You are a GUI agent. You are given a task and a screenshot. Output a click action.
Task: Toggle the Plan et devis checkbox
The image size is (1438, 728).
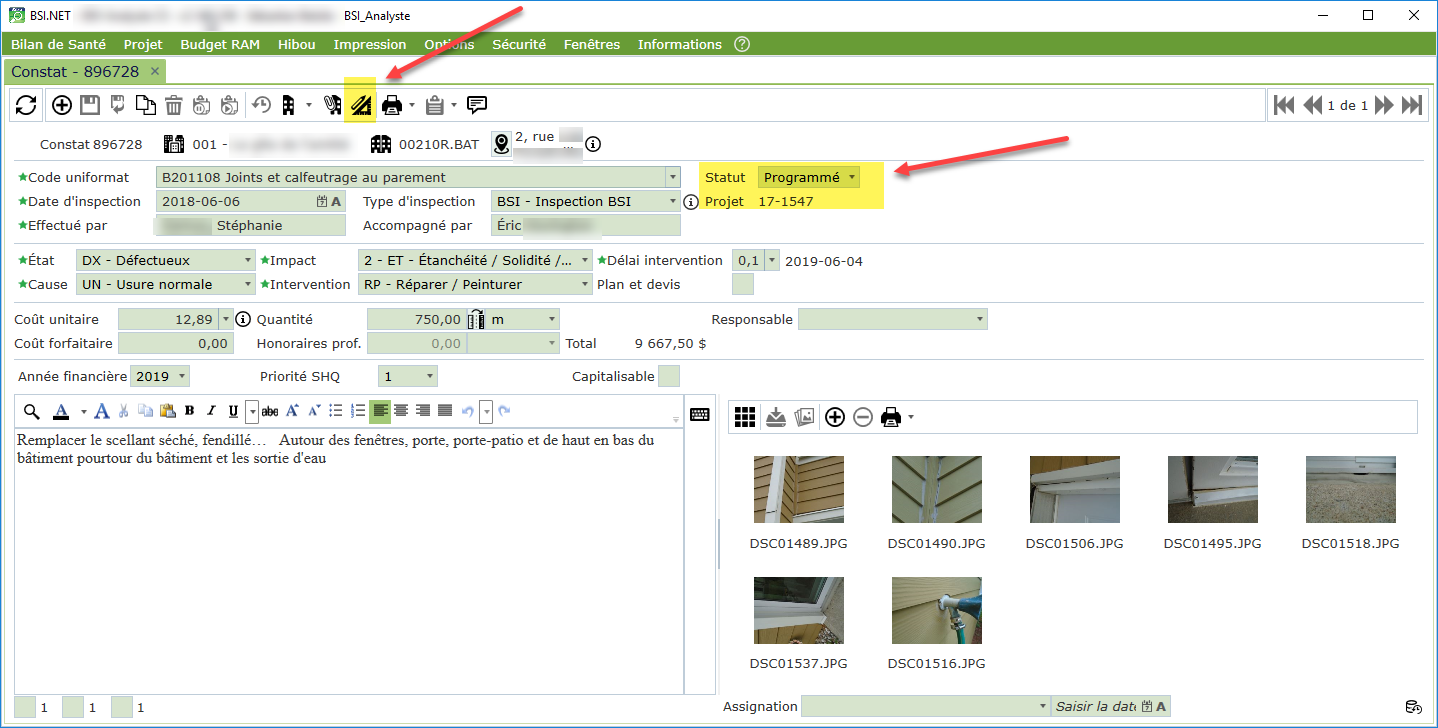743,284
